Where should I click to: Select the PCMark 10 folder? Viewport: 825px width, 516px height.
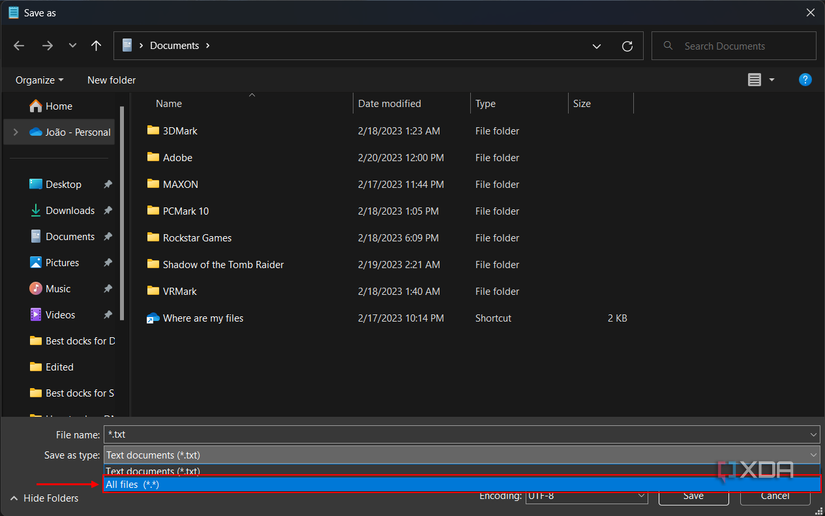point(186,211)
